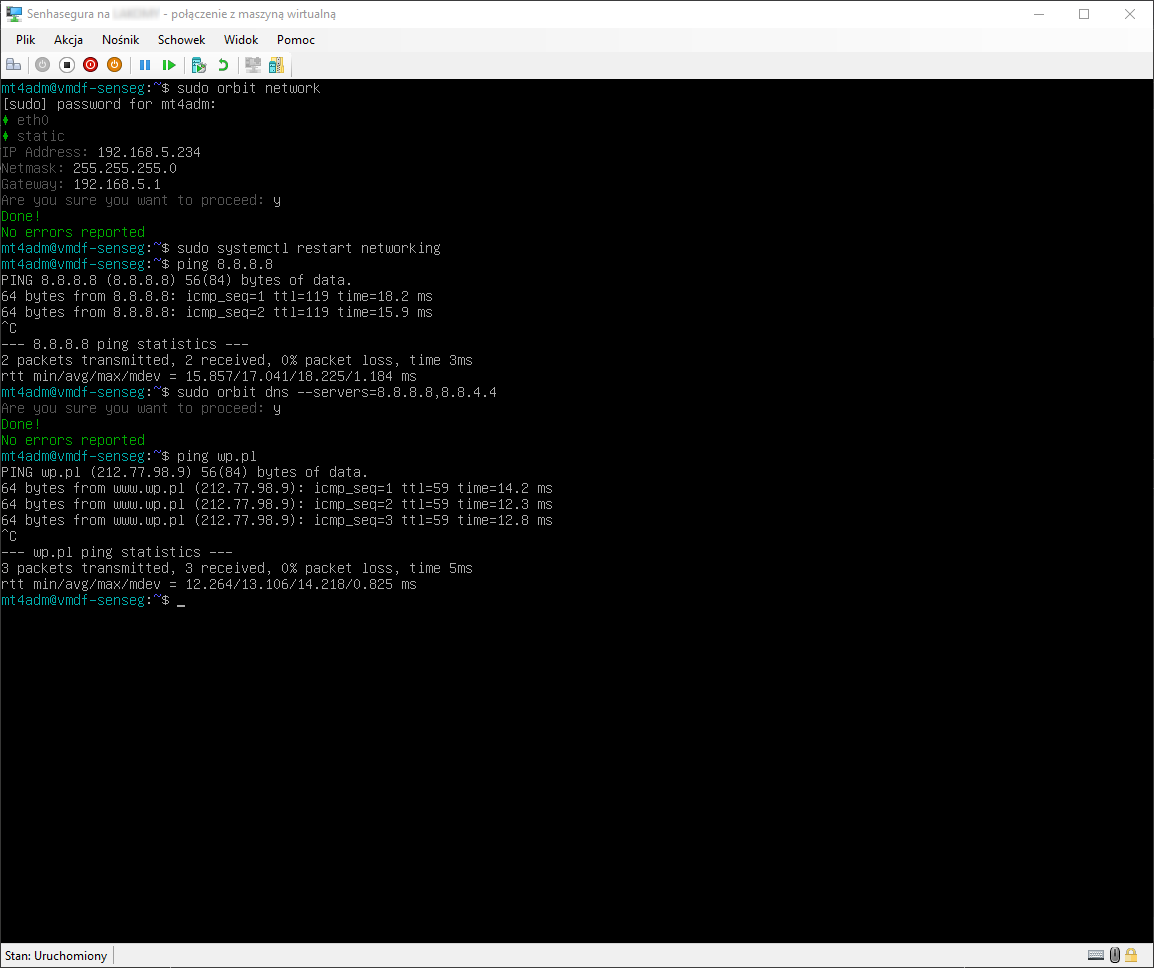
Task: Revert the VM with the green undo arrow
Action: [223, 65]
